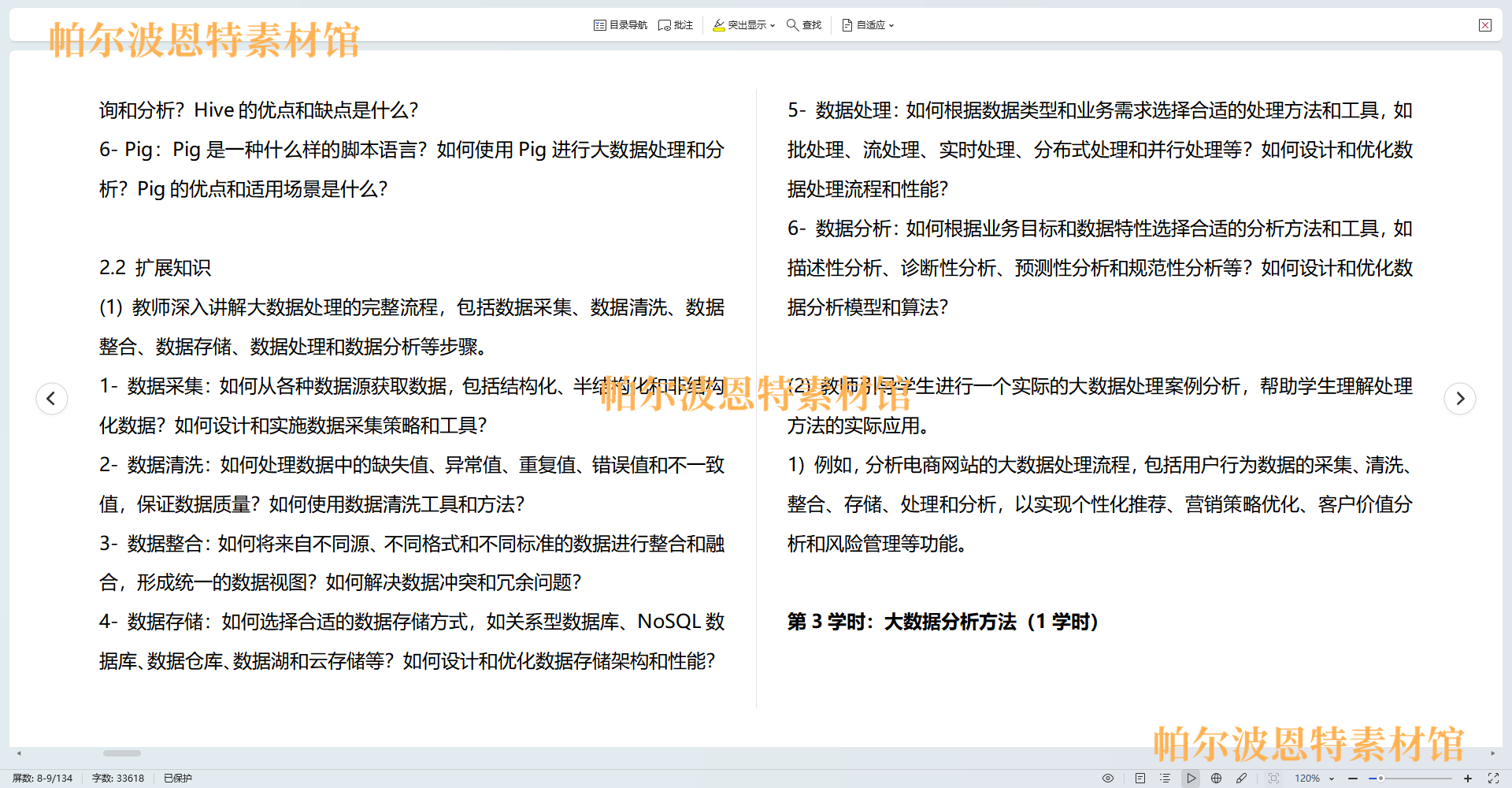Screen dimensions: 1512x788
Task: Click the heading 第3学时：大数据分析方法
Action: tap(943, 622)
